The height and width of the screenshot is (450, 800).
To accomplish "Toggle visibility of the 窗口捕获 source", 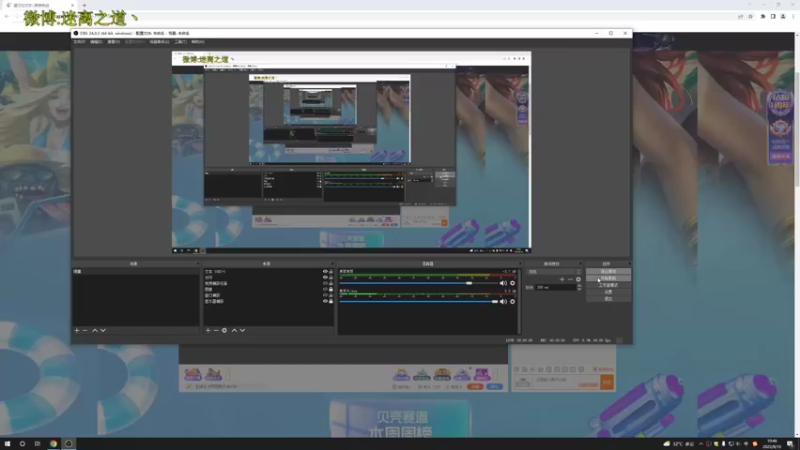I will click(x=325, y=295).
